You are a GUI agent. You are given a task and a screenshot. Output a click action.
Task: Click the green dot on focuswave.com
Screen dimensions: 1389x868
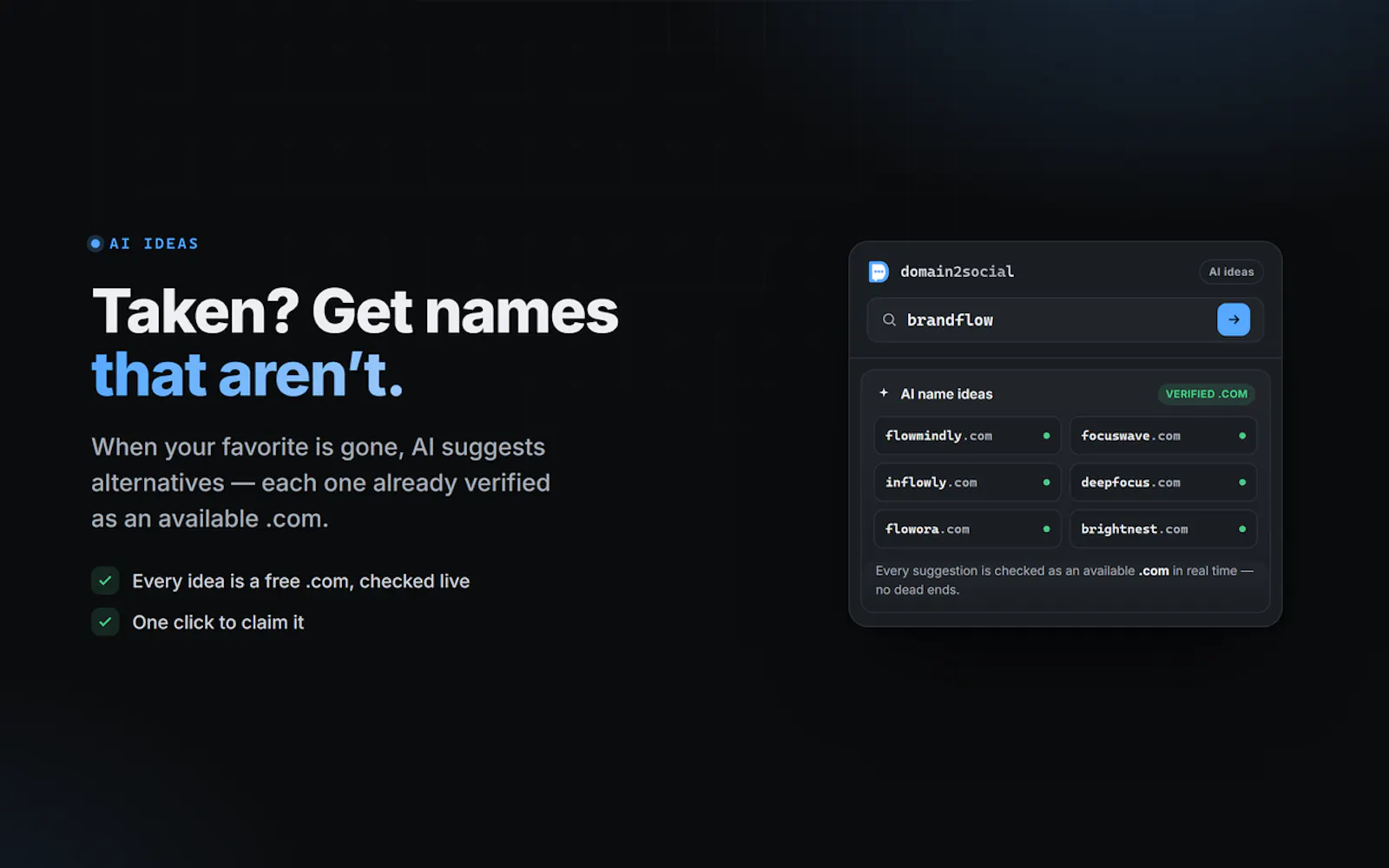[x=1242, y=436]
